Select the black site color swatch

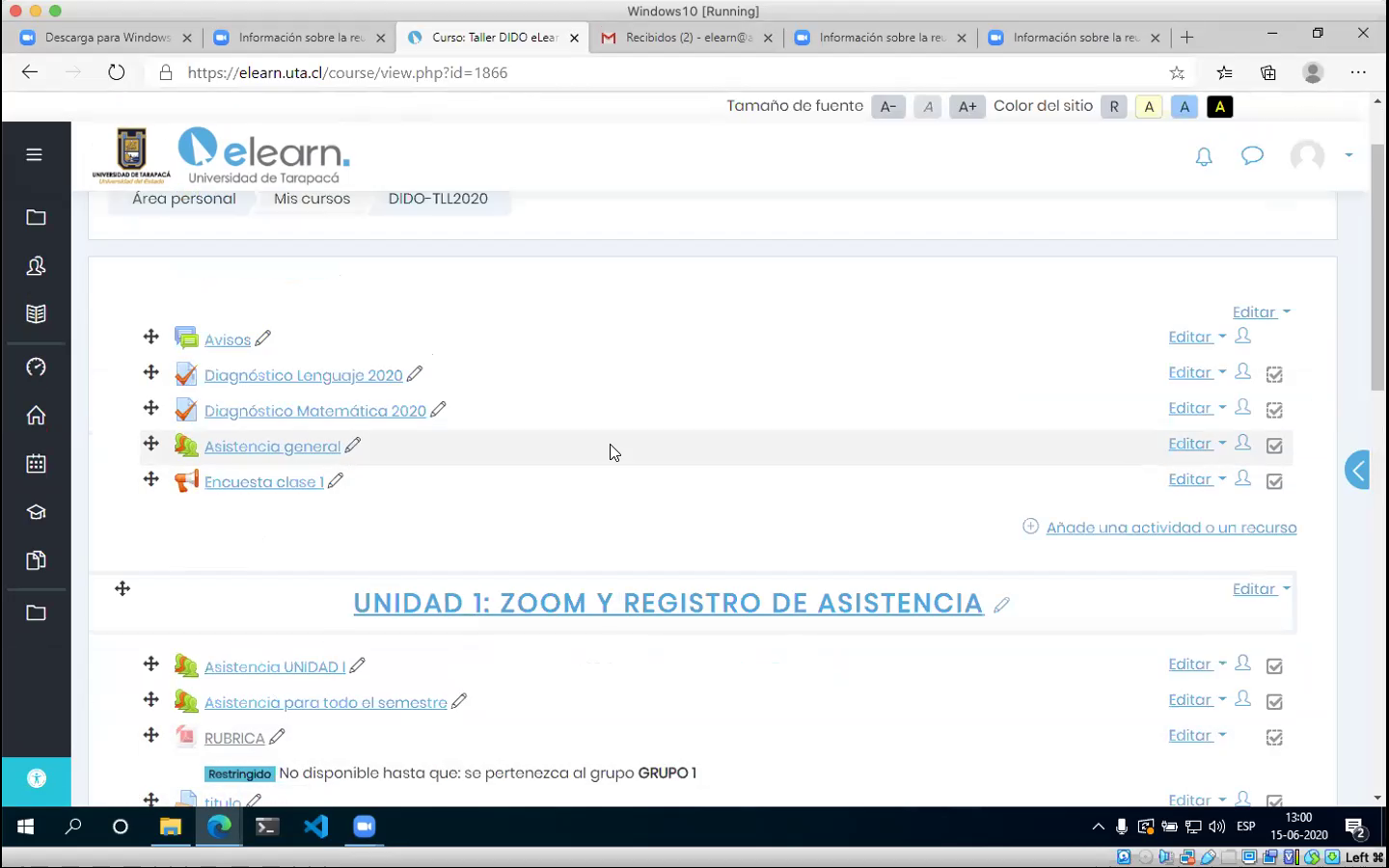(x=1219, y=107)
